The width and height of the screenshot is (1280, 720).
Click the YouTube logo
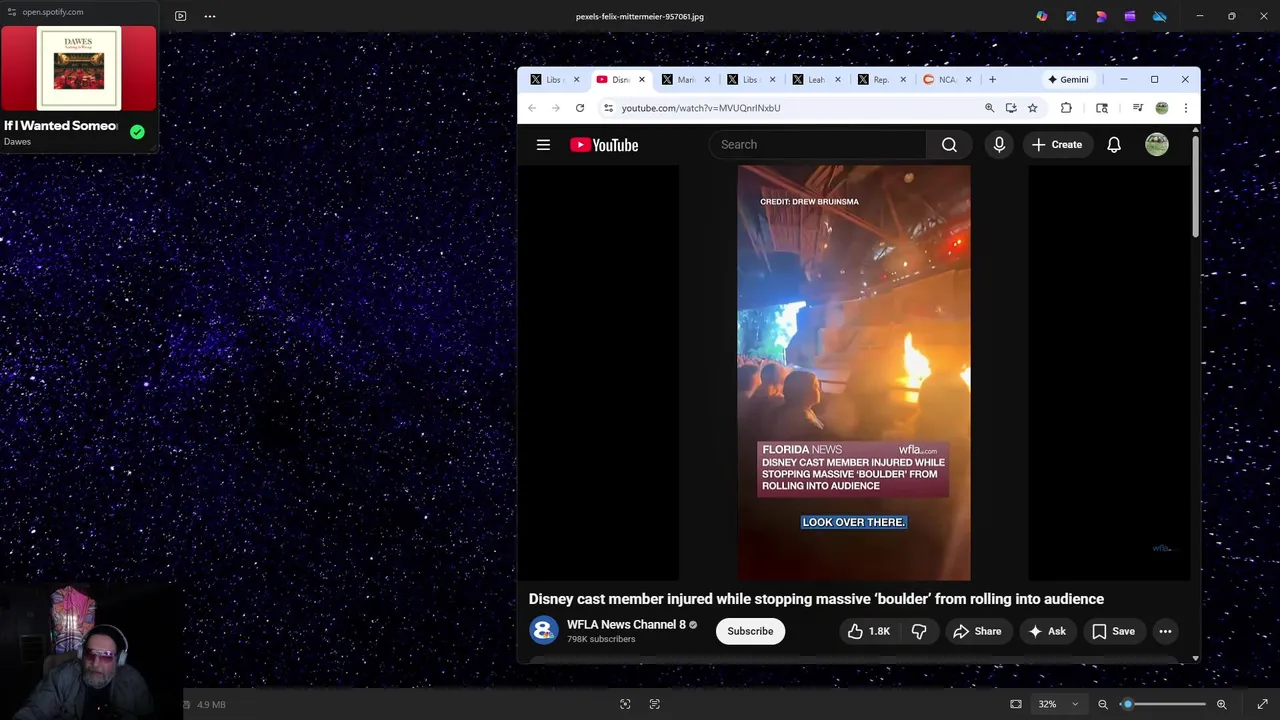604,145
